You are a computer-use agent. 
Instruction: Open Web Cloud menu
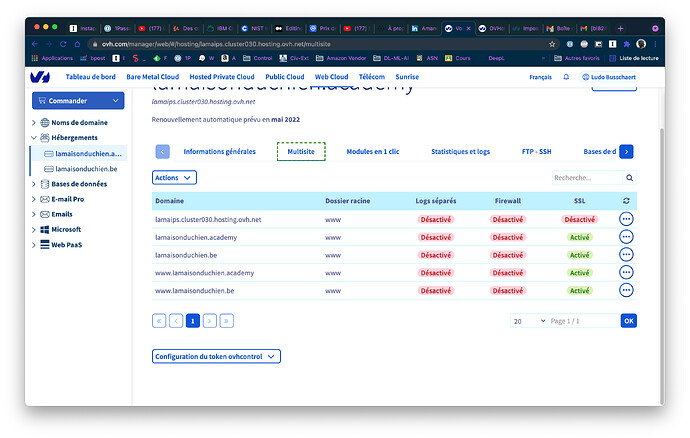point(331,77)
